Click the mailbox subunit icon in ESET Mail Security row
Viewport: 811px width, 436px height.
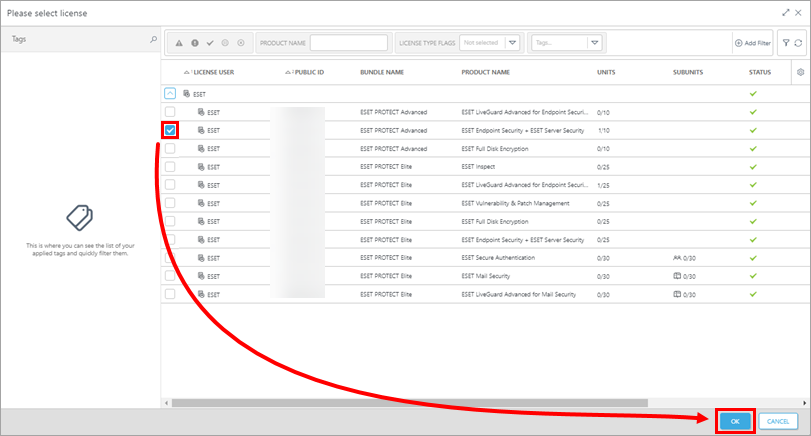tap(677, 276)
